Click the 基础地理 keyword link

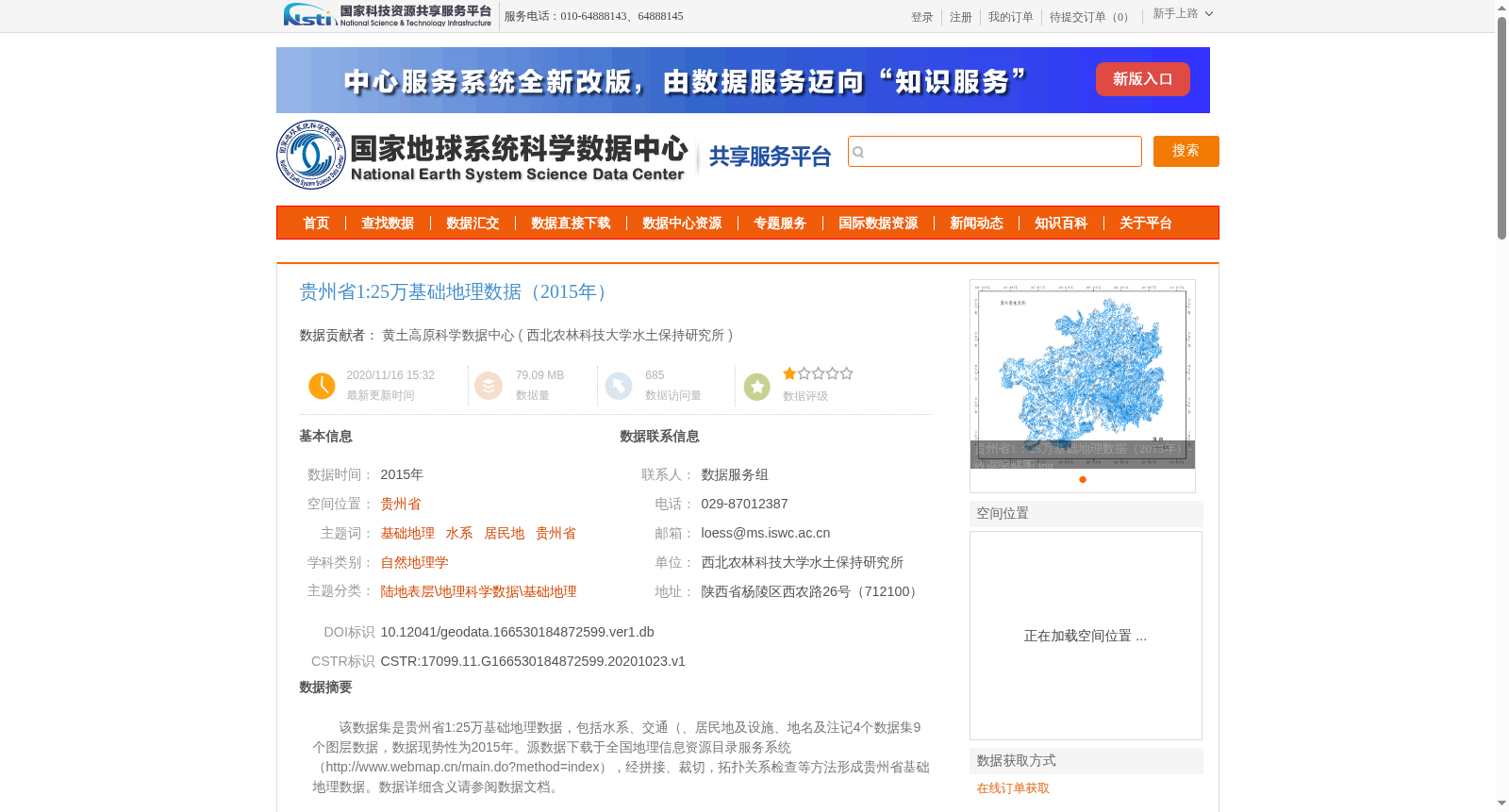(407, 533)
